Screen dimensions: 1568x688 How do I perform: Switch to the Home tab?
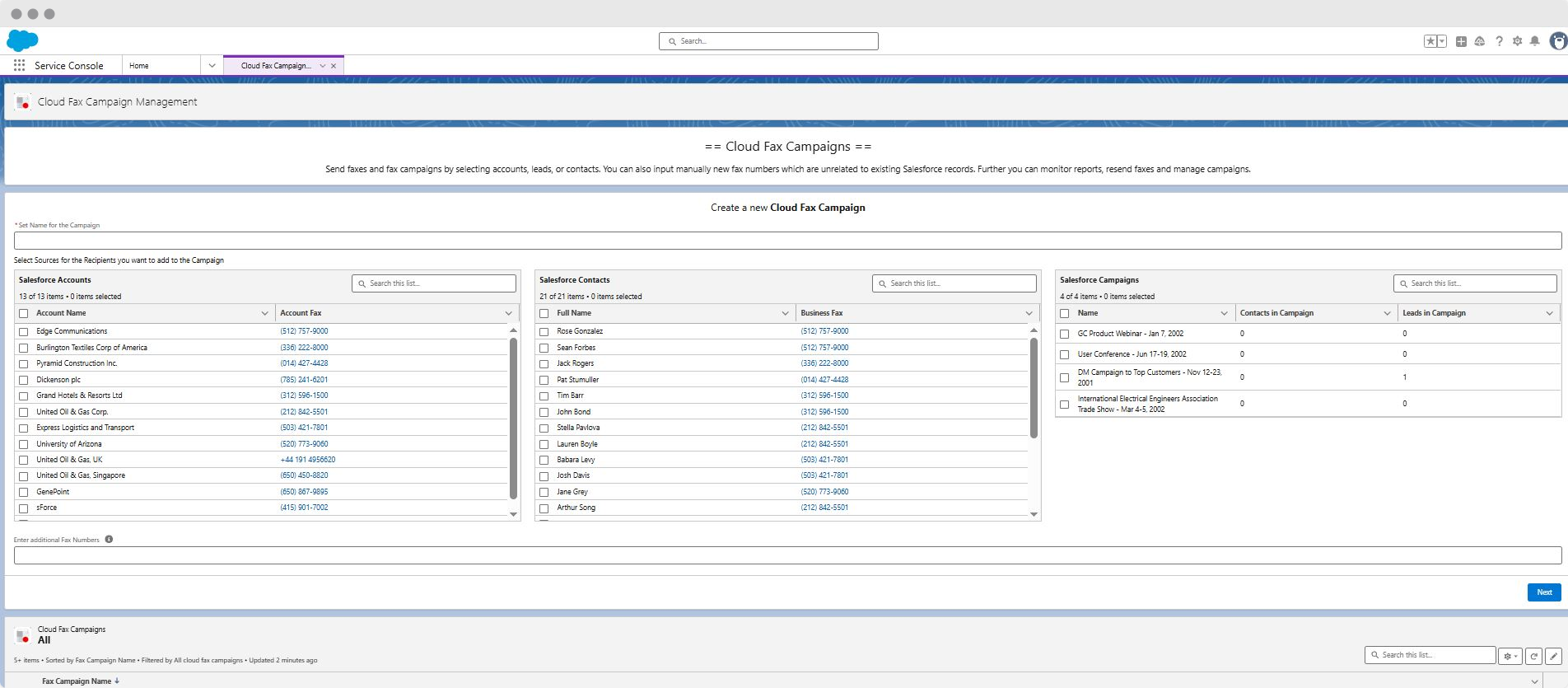(x=139, y=66)
